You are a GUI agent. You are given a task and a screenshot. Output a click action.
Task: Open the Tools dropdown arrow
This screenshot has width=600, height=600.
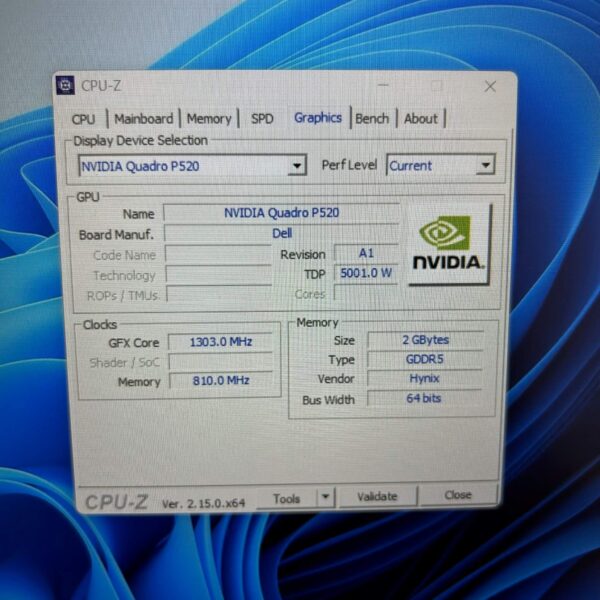coord(326,497)
